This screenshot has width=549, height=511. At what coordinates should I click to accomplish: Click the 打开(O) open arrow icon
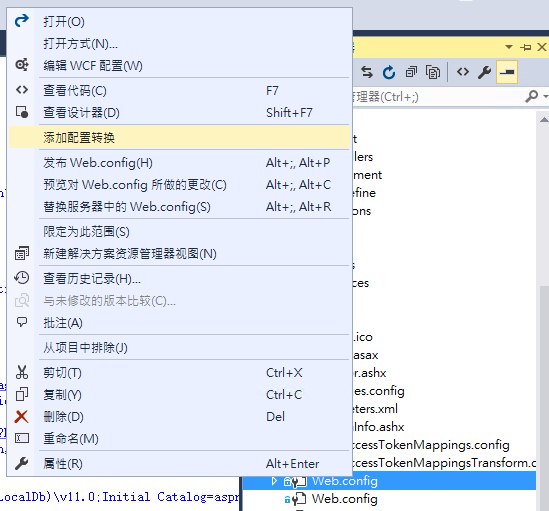click(22, 21)
